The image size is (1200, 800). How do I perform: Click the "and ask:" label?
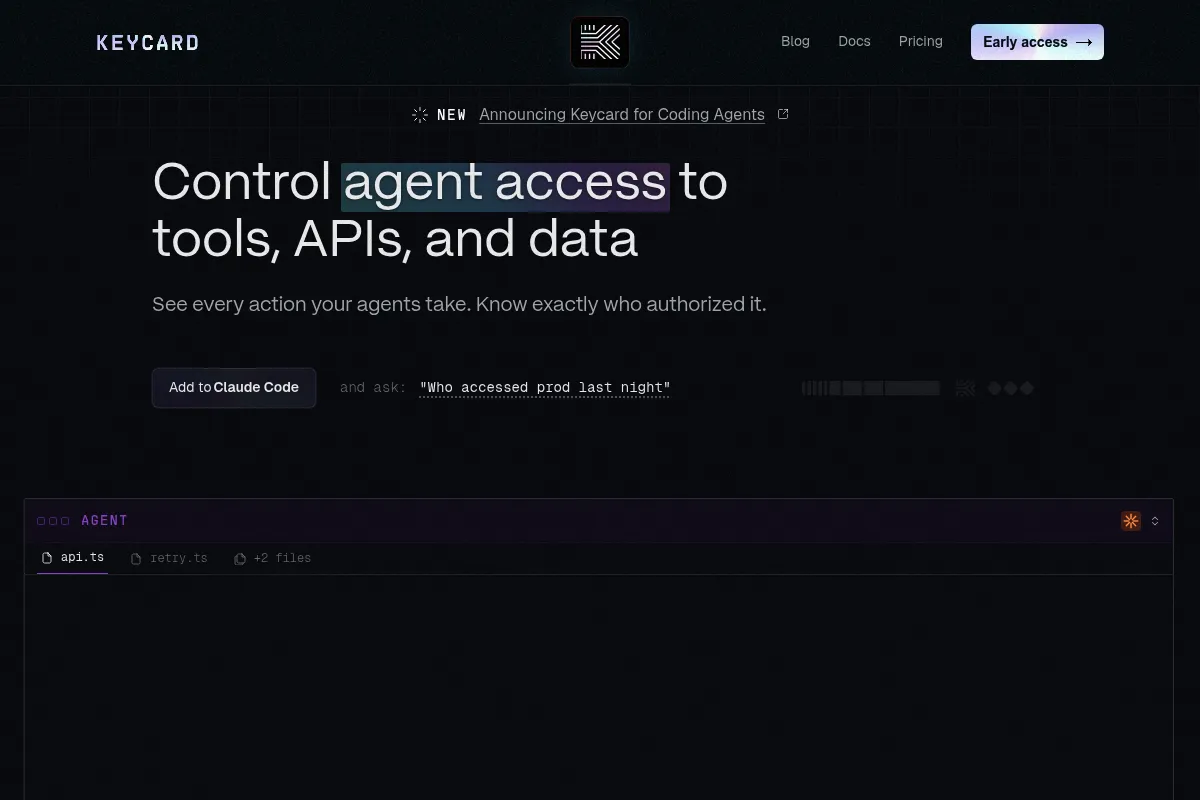(373, 388)
